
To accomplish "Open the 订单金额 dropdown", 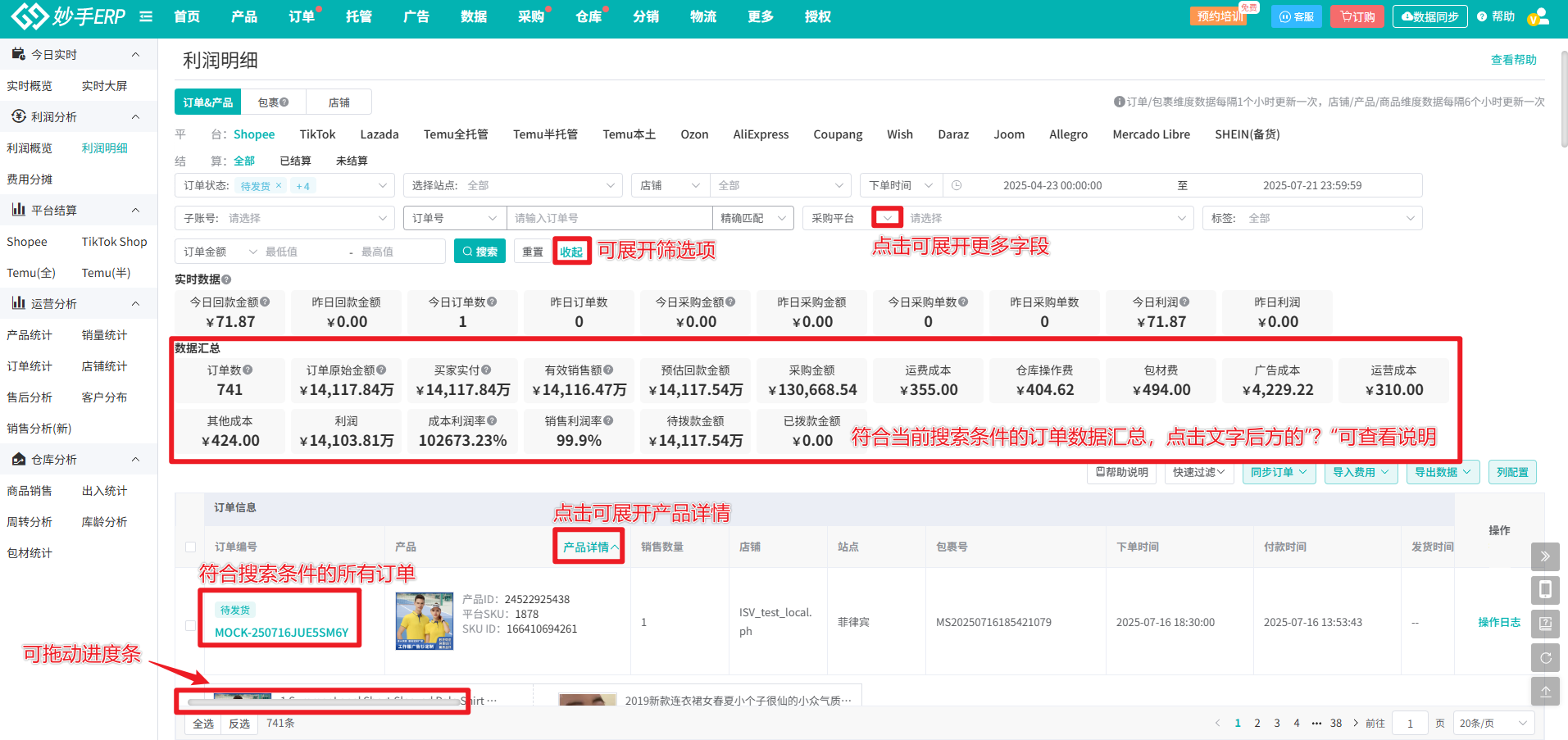I will point(220,252).
